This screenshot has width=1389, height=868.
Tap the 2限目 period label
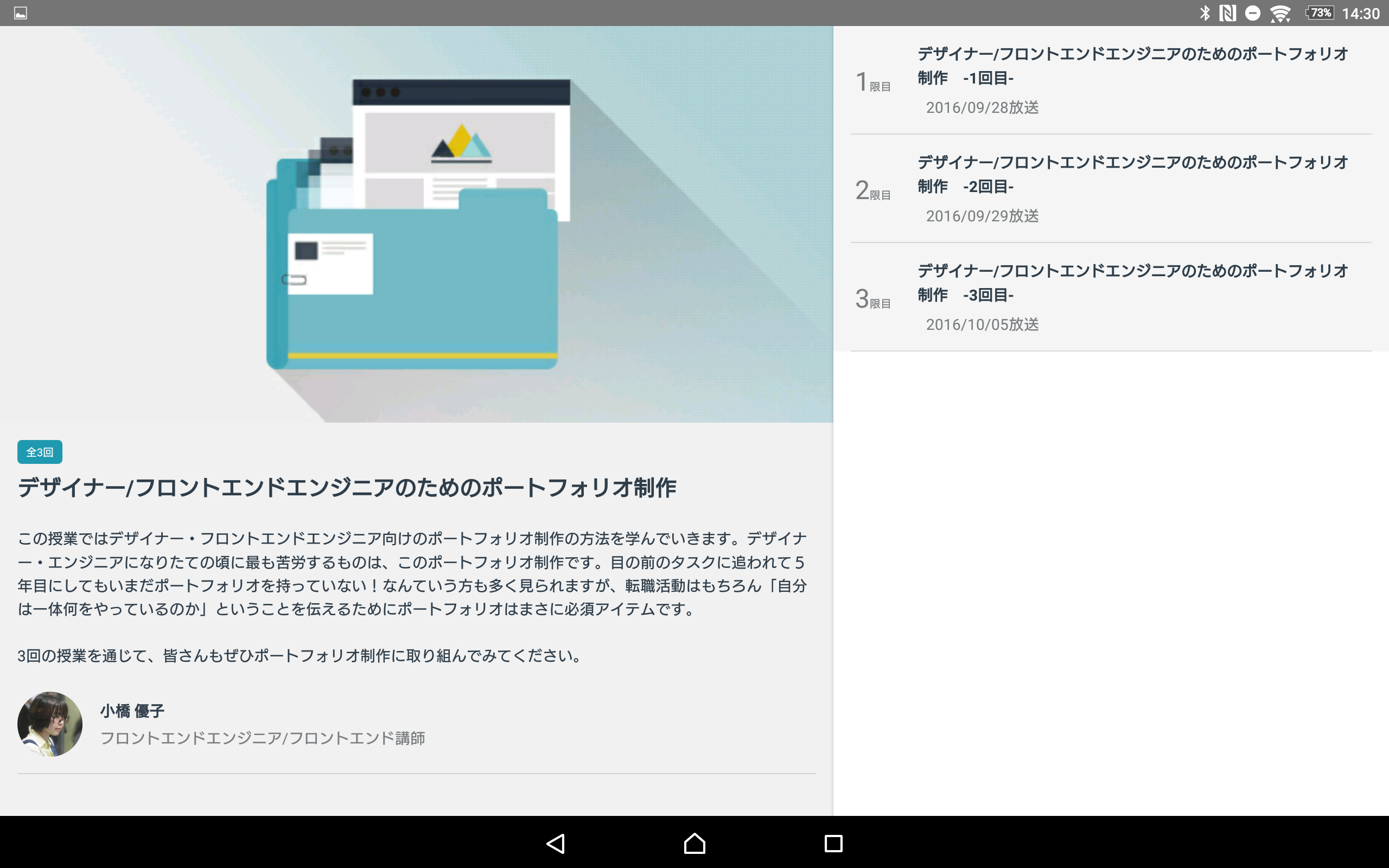click(x=872, y=190)
